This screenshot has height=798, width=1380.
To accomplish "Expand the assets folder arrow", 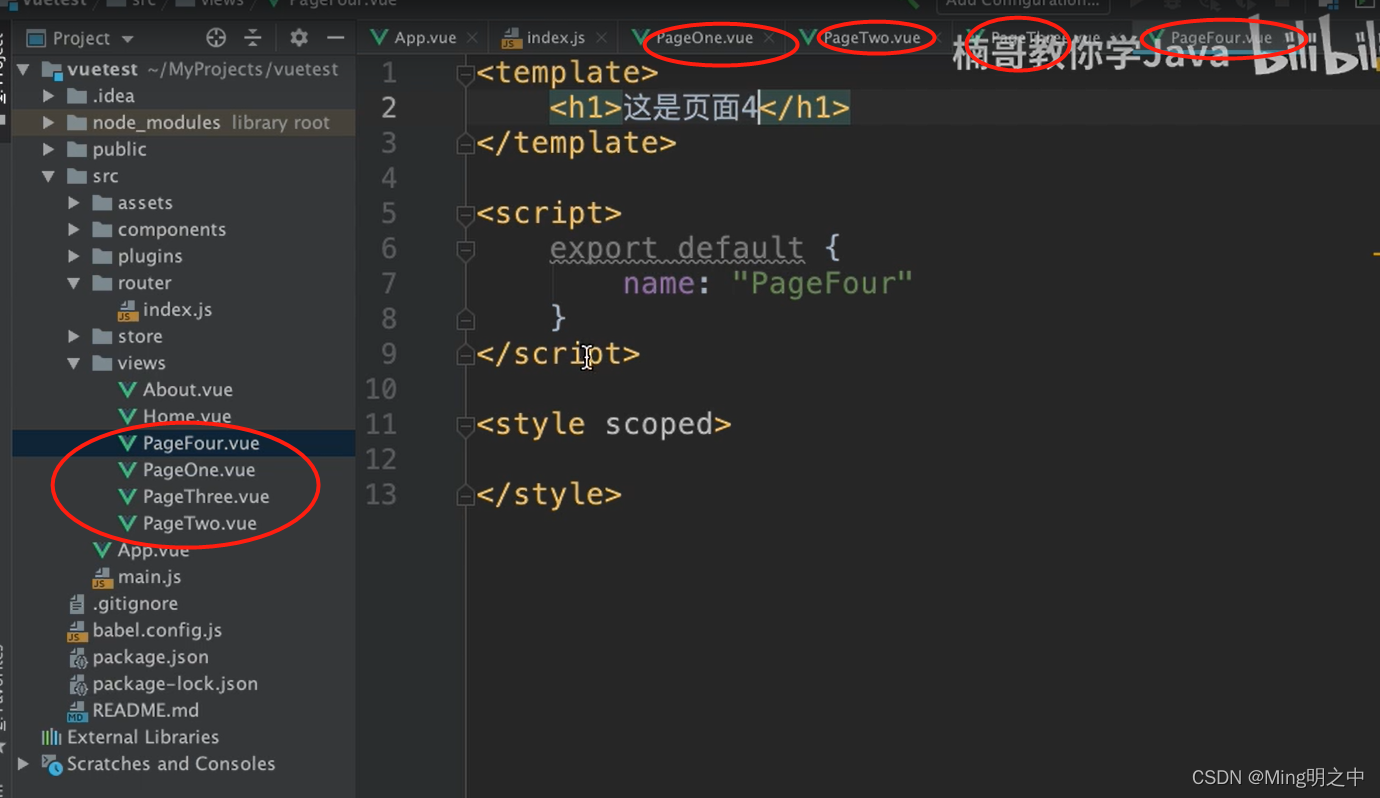I will [74, 203].
